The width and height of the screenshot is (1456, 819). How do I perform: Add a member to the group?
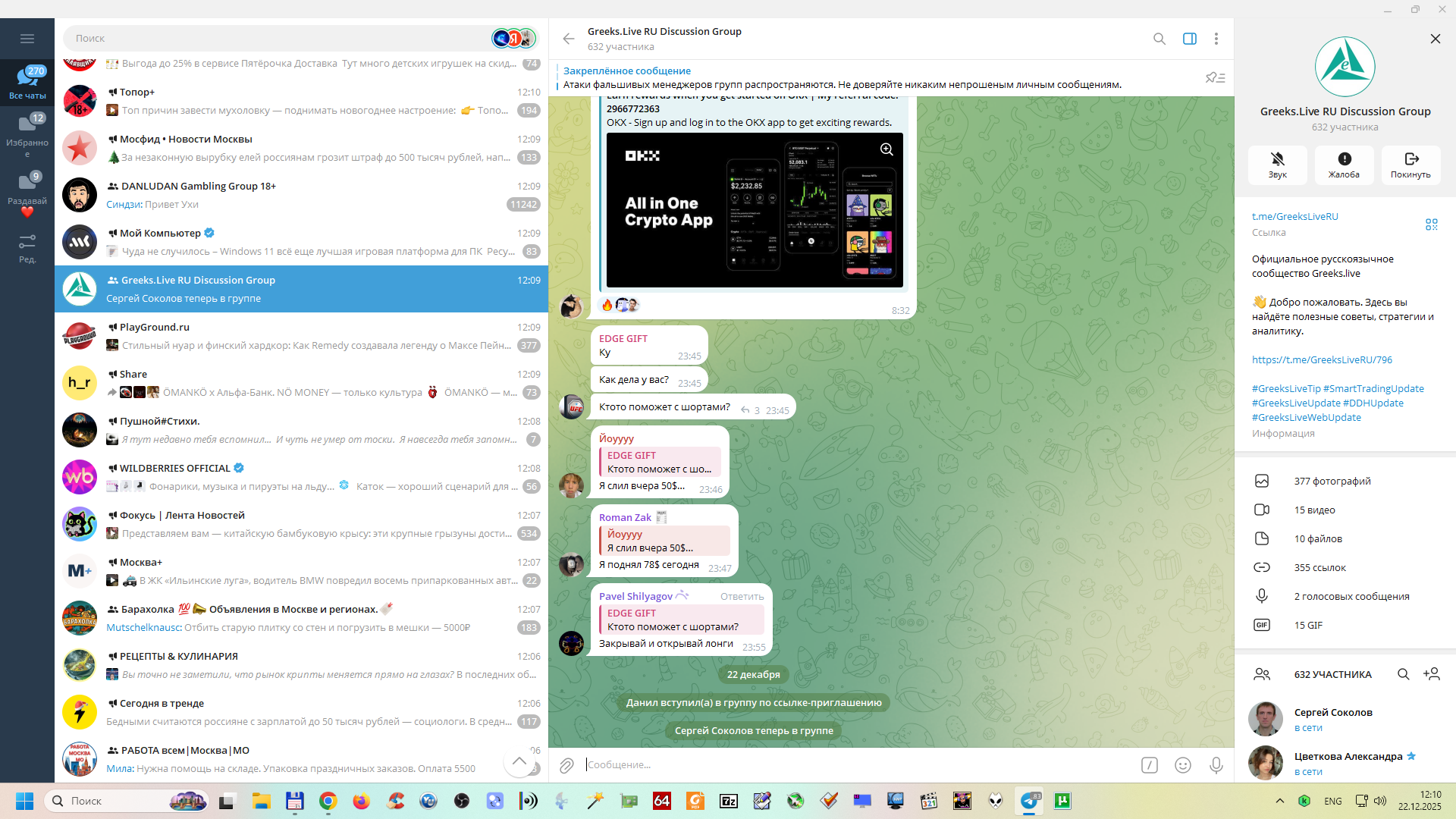(x=1431, y=674)
